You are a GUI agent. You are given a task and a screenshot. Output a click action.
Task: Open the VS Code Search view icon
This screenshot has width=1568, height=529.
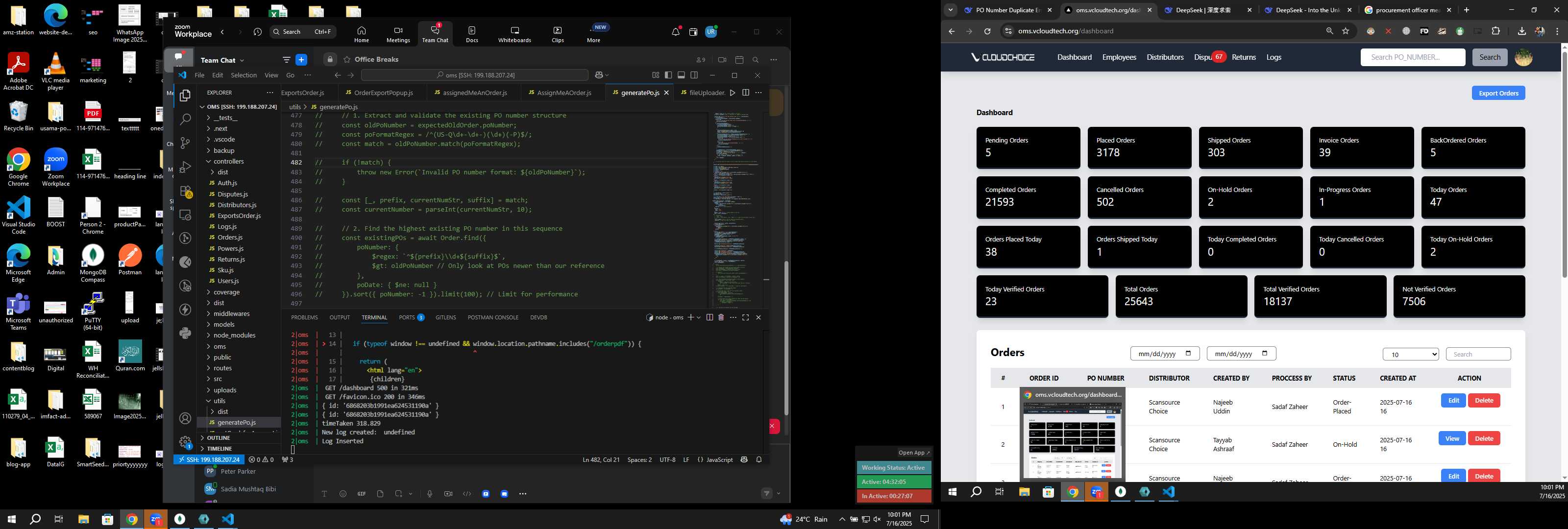click(186, 120)
